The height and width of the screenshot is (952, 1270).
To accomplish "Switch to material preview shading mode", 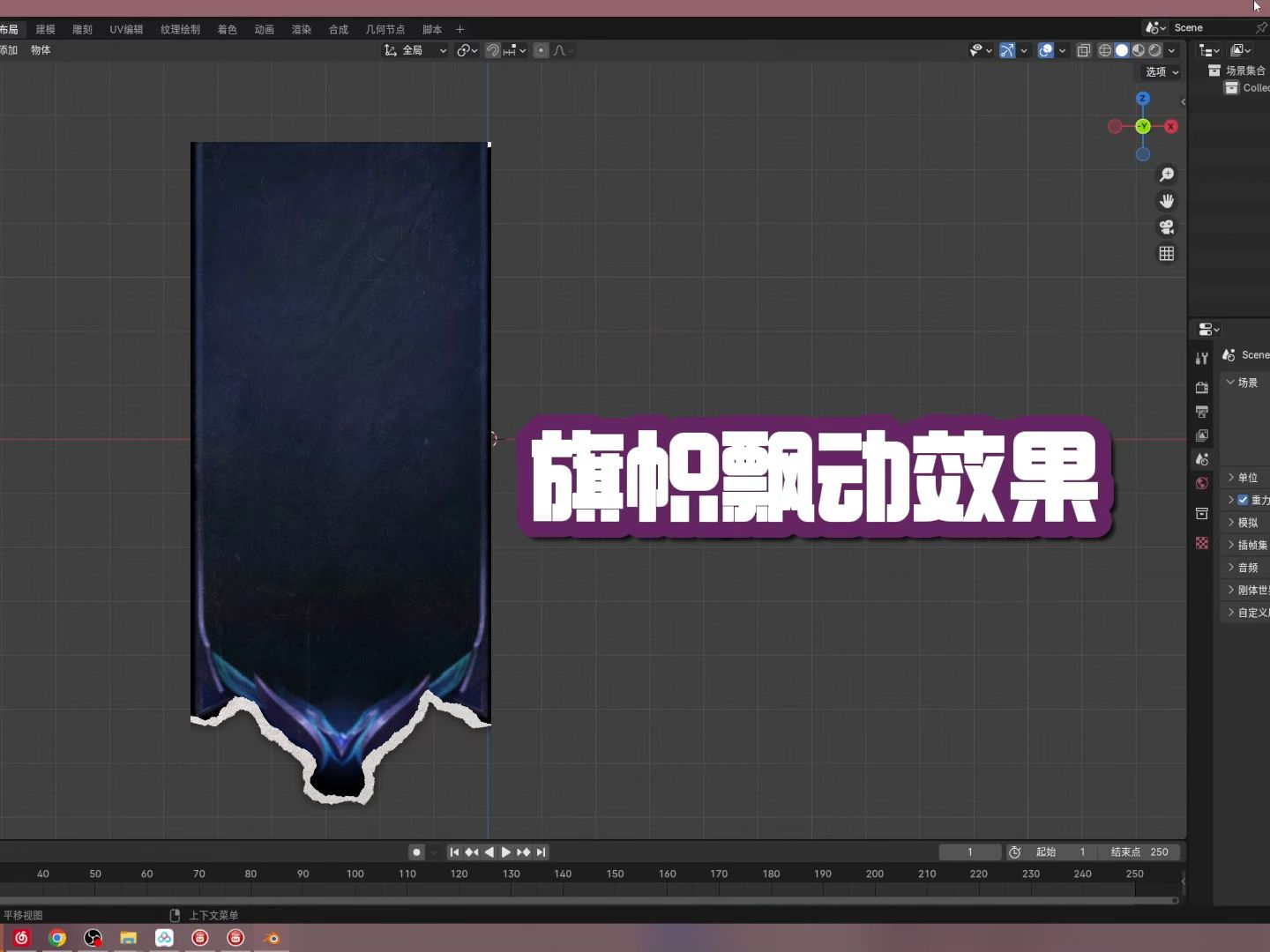I will coord(1137,50).
